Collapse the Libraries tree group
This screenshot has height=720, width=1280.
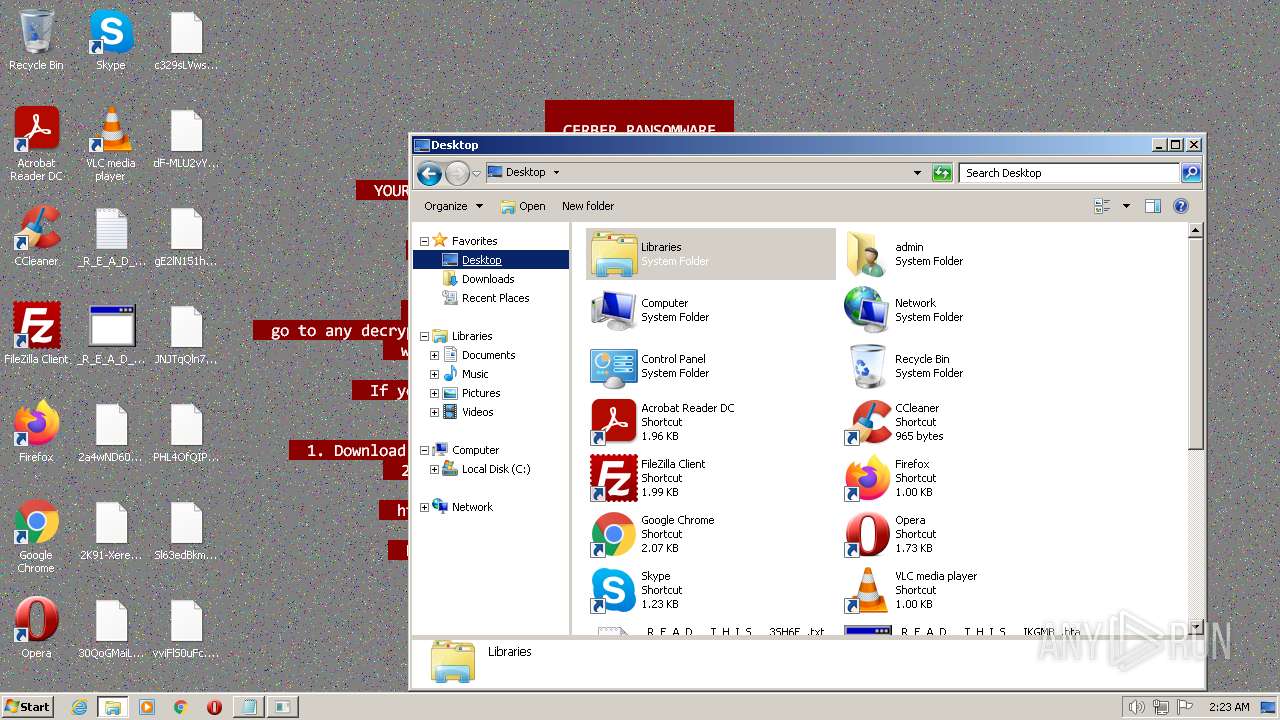click(424, 336)
